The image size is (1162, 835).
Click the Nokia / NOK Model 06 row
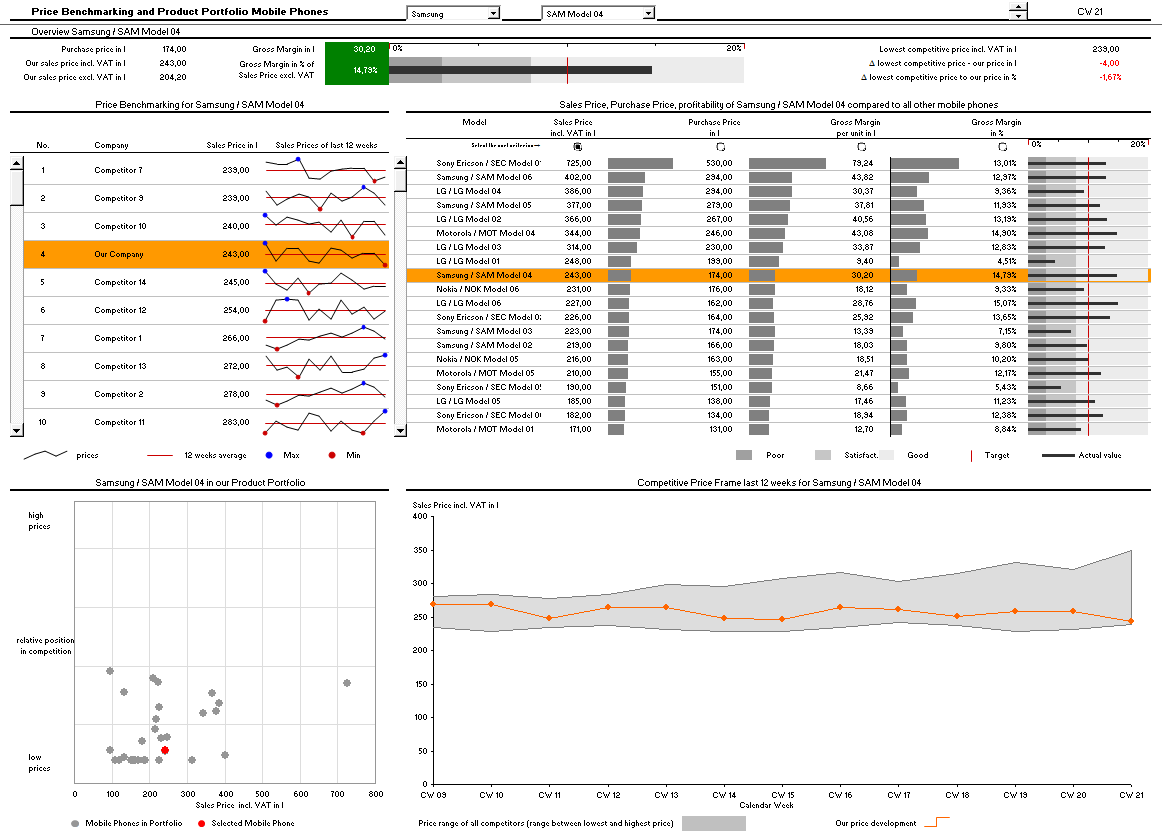pos(778,290)
